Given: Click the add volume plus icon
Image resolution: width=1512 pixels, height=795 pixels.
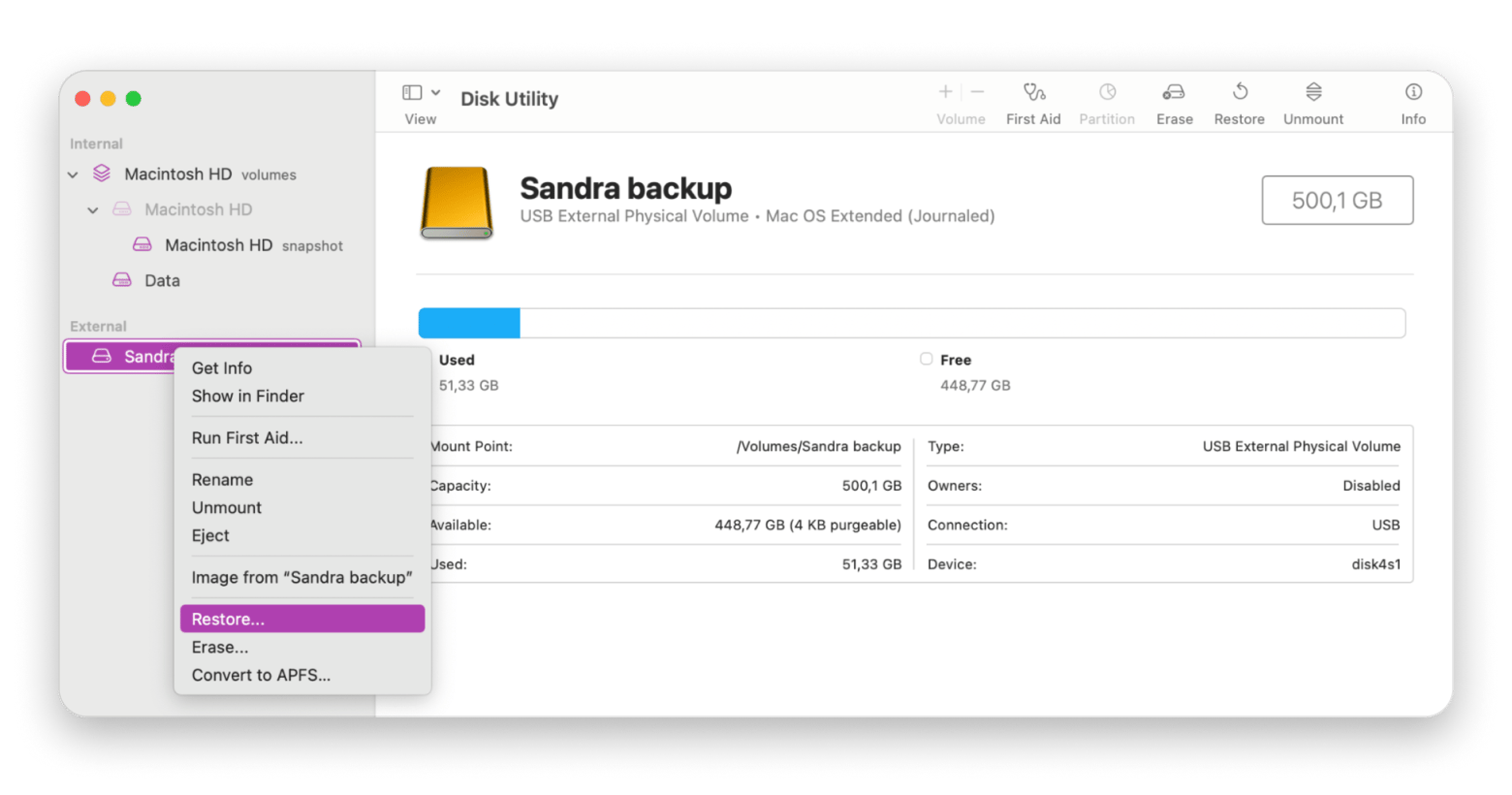Looking at the screenshot, I should (x=945, y=92).
